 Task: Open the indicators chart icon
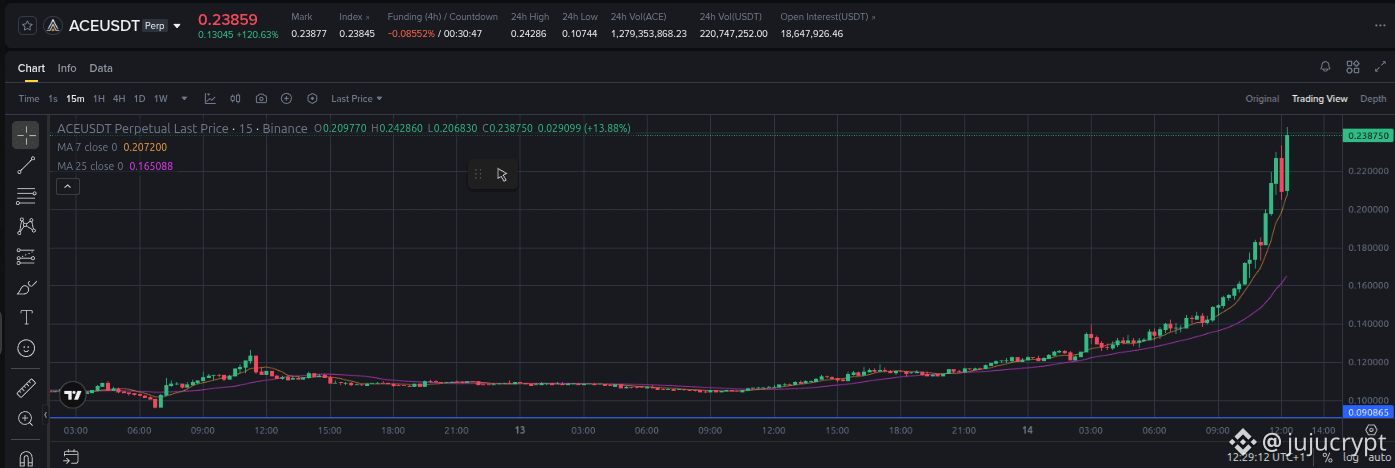210,99
